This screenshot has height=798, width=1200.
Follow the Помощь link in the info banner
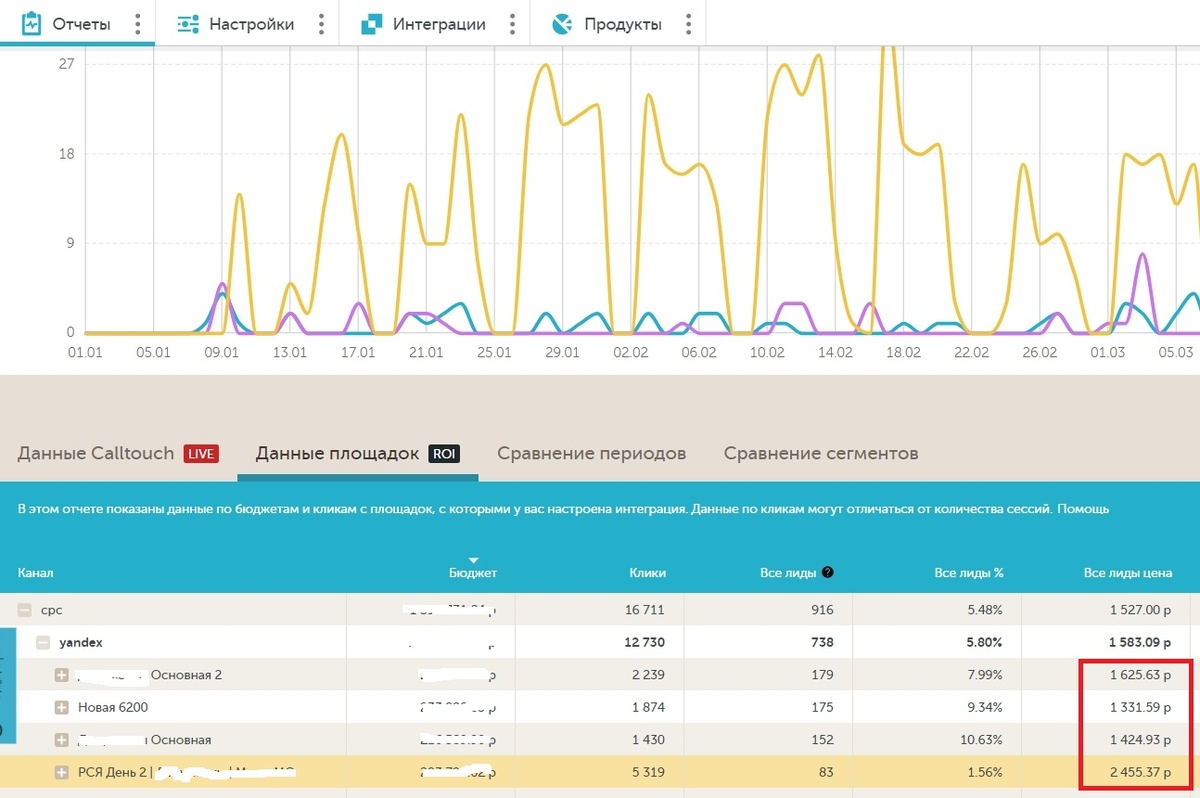(1082, 509)
